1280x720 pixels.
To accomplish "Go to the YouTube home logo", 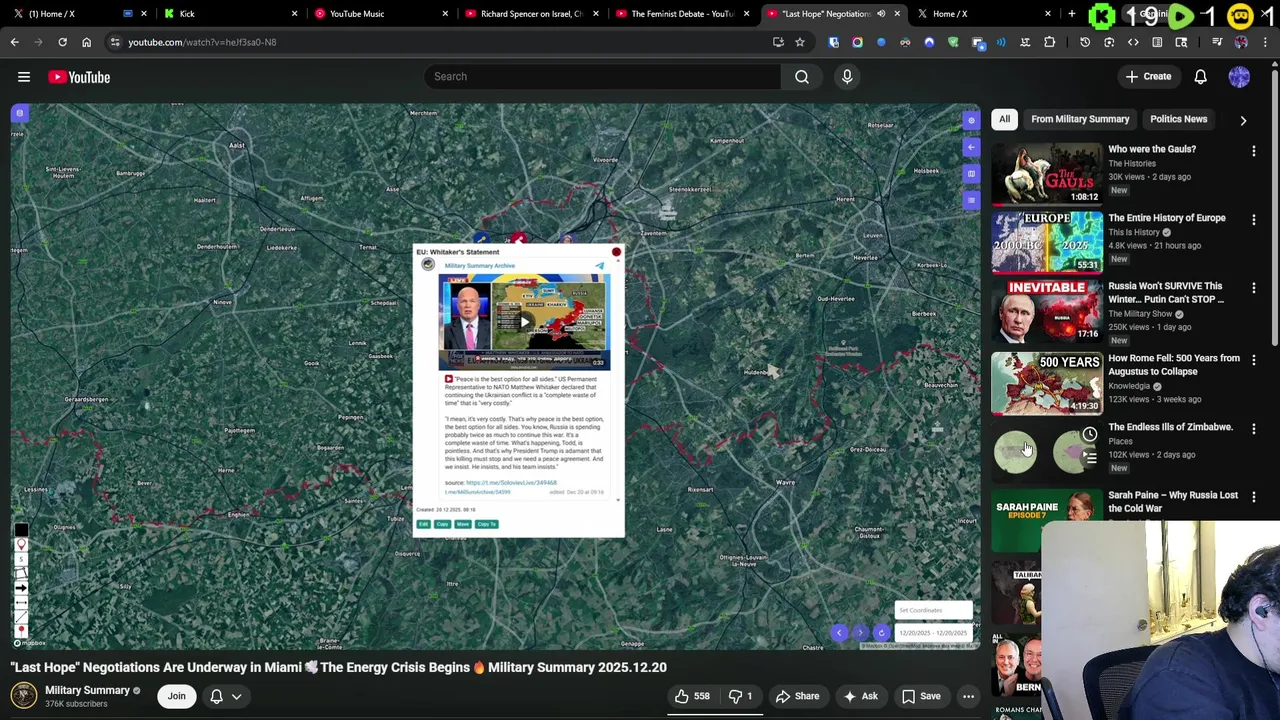I will point(79,77).
